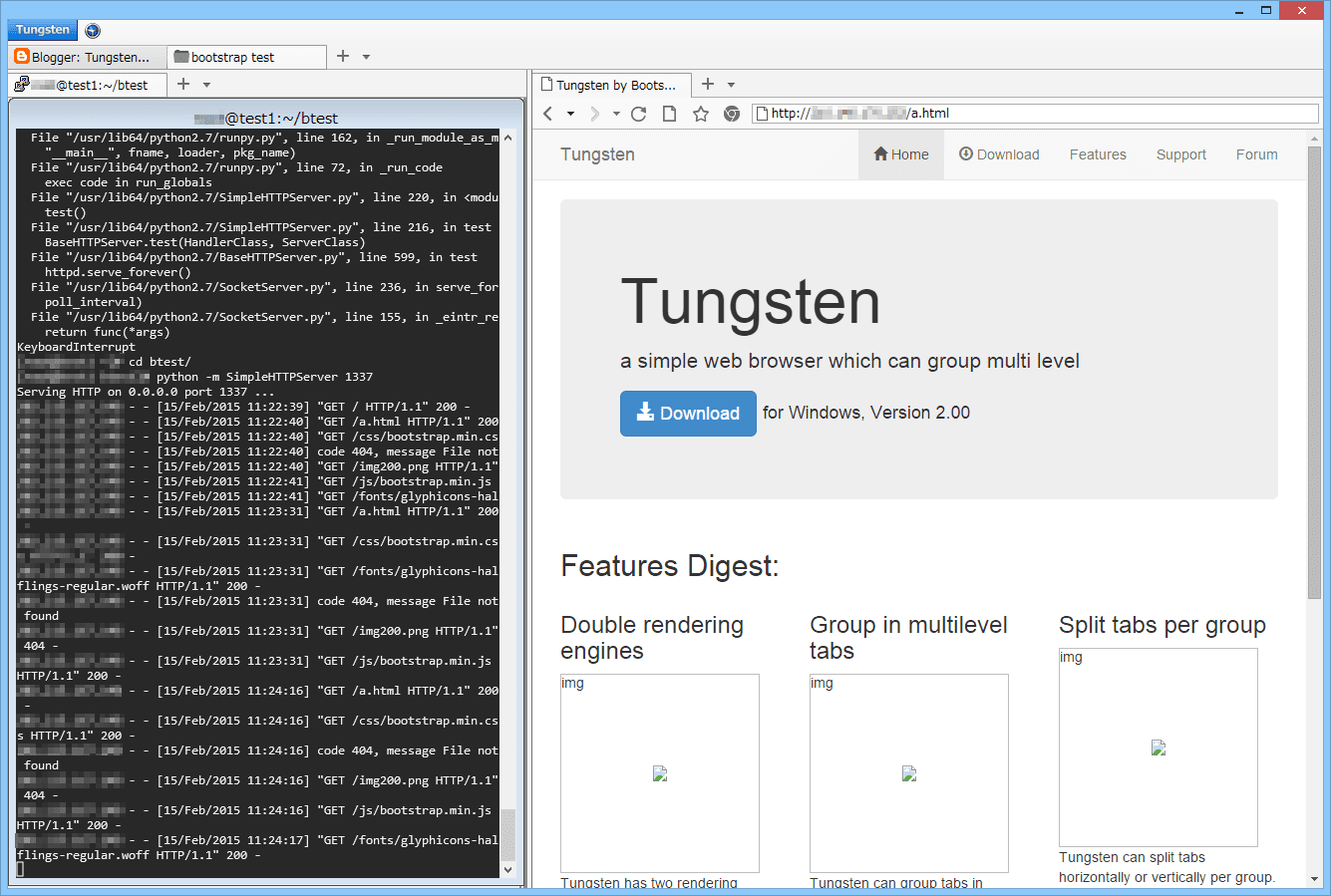1331x896 pixels.
Task: Go back with the back arrow
Action: pos(548,114)
